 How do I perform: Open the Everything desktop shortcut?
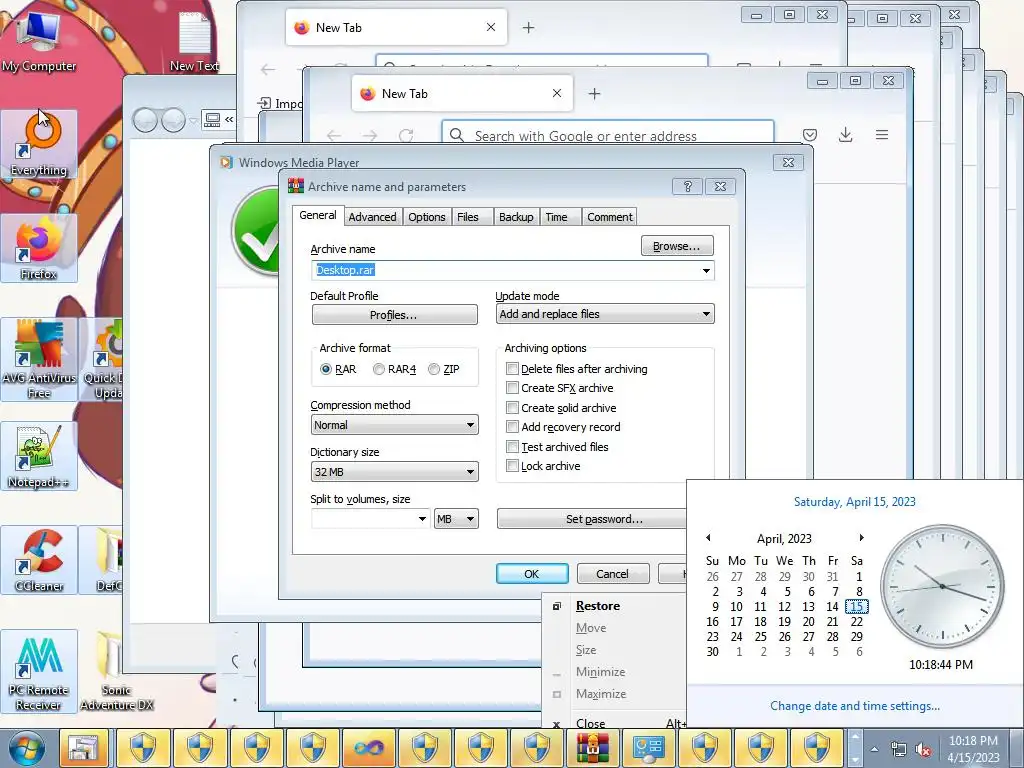[x=39, y=144]
